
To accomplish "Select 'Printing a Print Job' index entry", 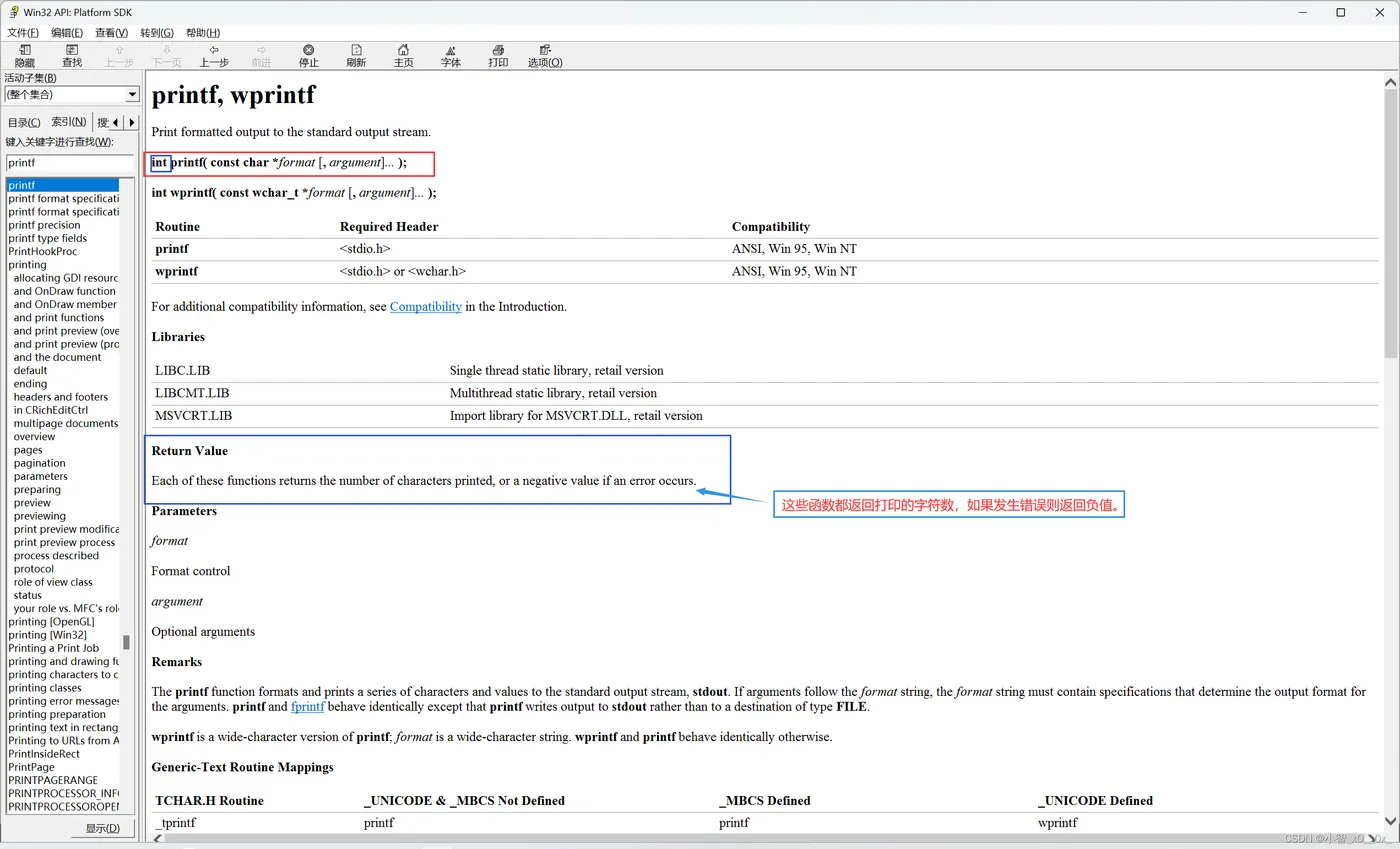I will pyautogui.click(x=54, y=648).
